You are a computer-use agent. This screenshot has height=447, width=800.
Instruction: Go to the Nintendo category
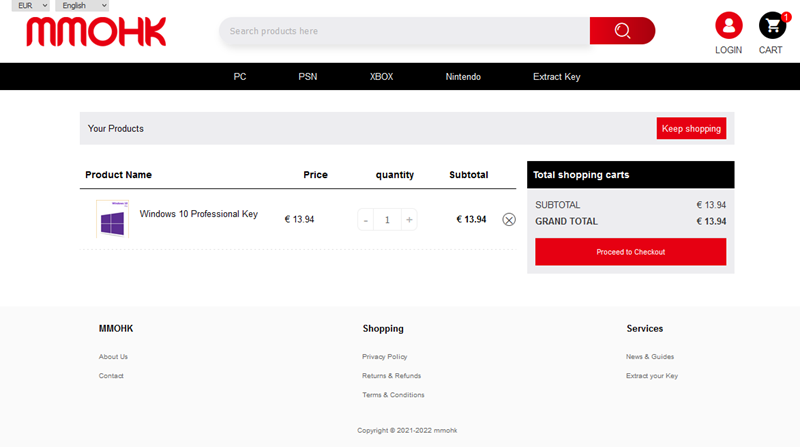coord(463,77)
